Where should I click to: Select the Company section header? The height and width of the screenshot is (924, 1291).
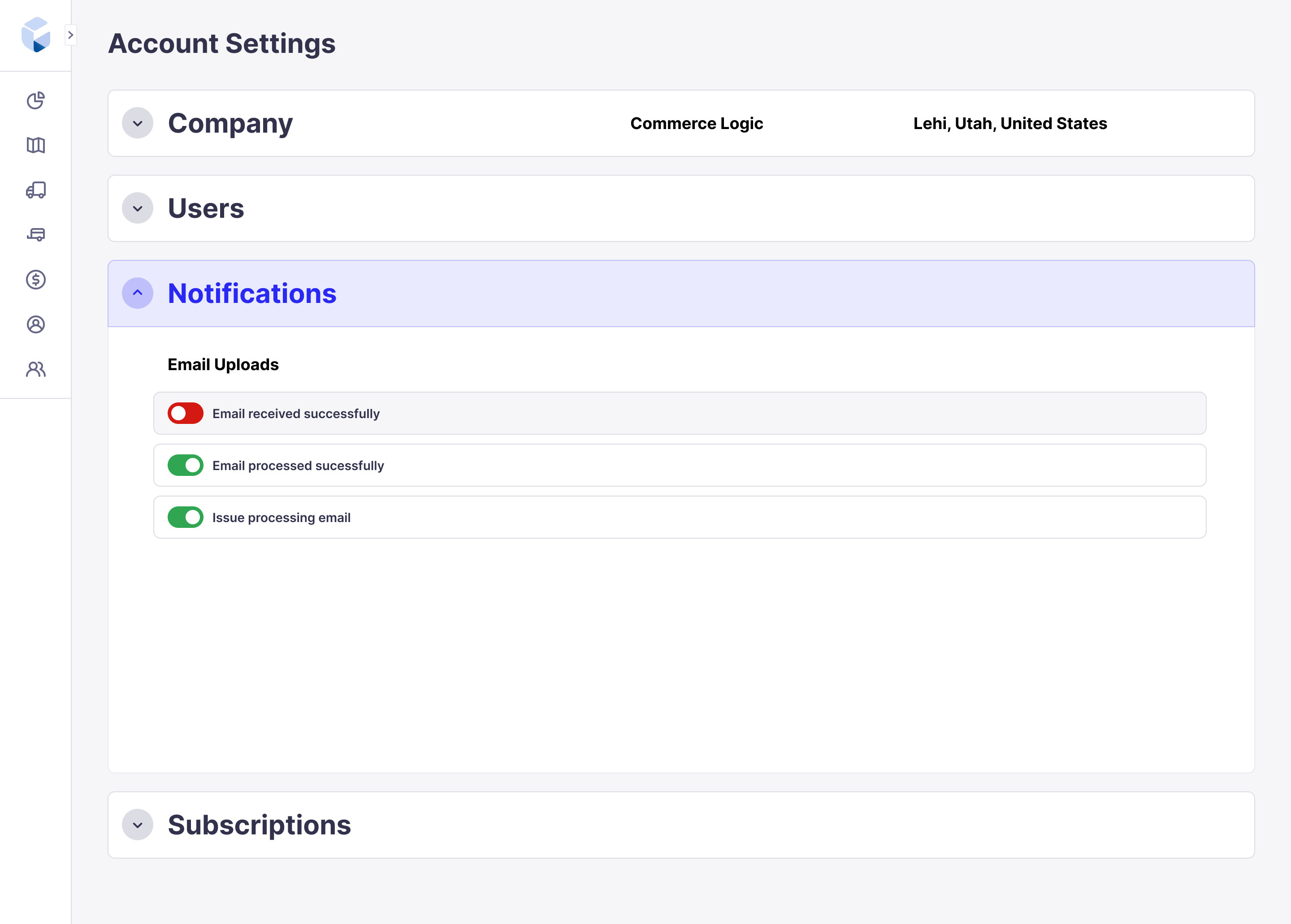pos(230,124)
